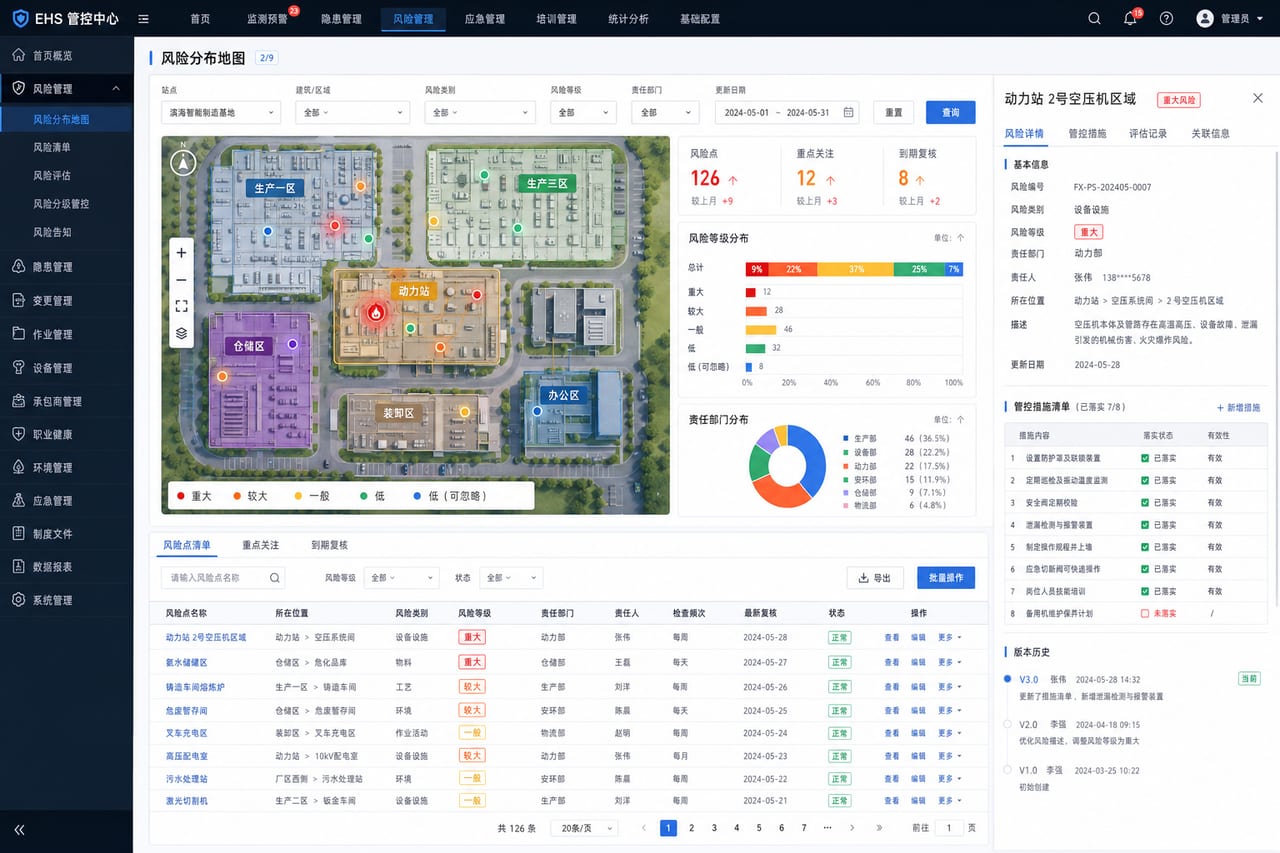Click the 新增措施 link
This screenshot has height=853, width=1280.
1238,407
